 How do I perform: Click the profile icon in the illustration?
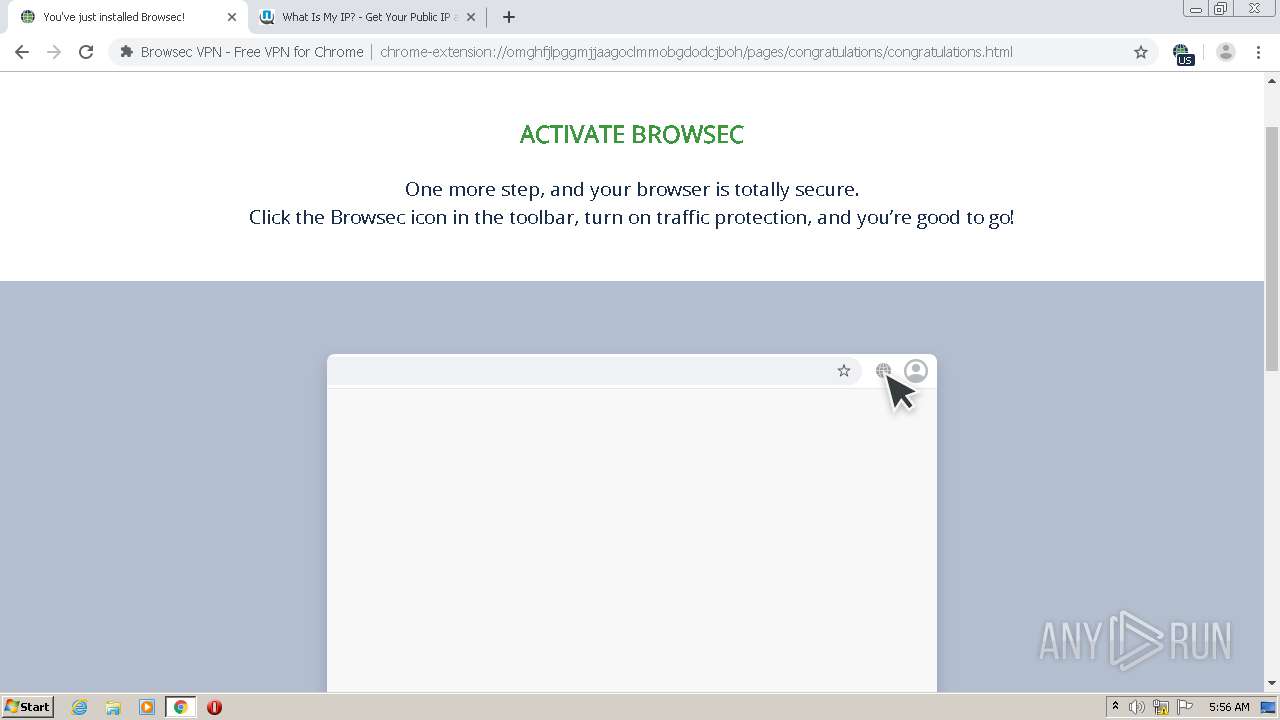tap(916, 371)
